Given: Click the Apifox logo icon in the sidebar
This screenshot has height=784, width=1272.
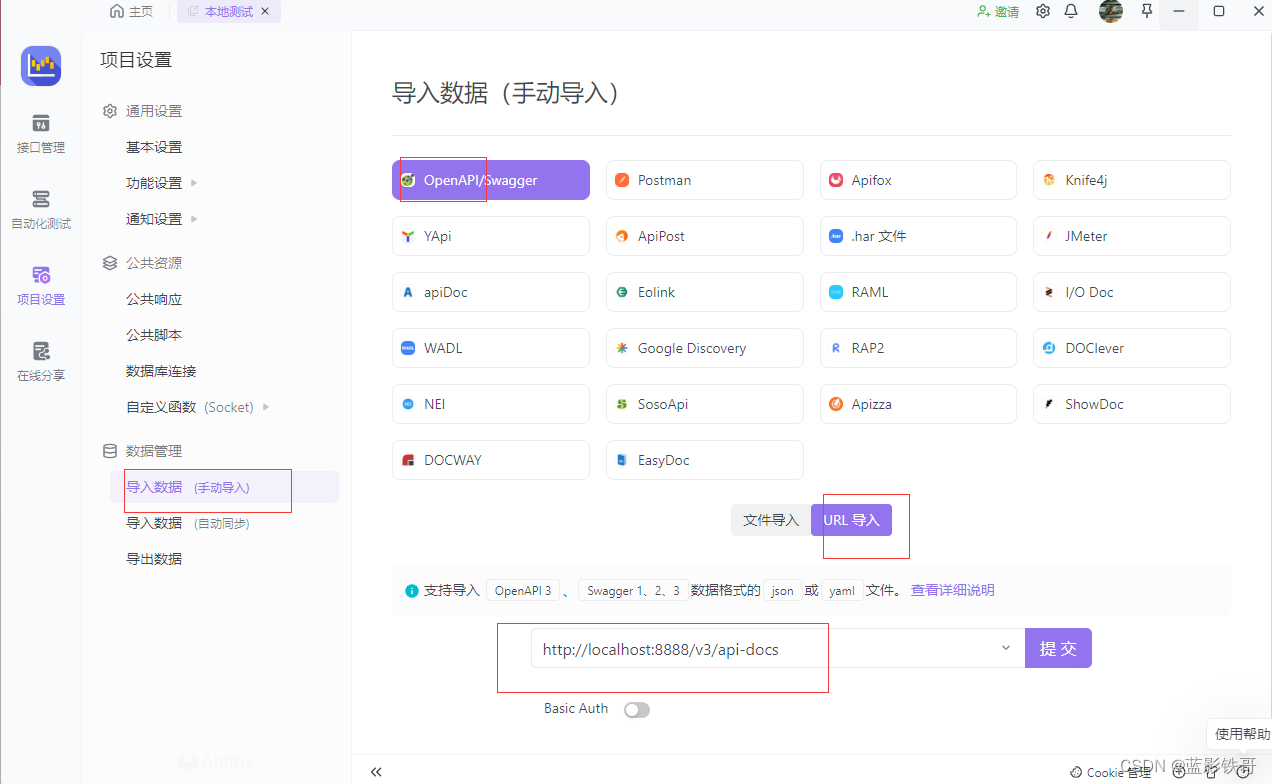Looking at the screenshot, I should [x=41, y=66].
